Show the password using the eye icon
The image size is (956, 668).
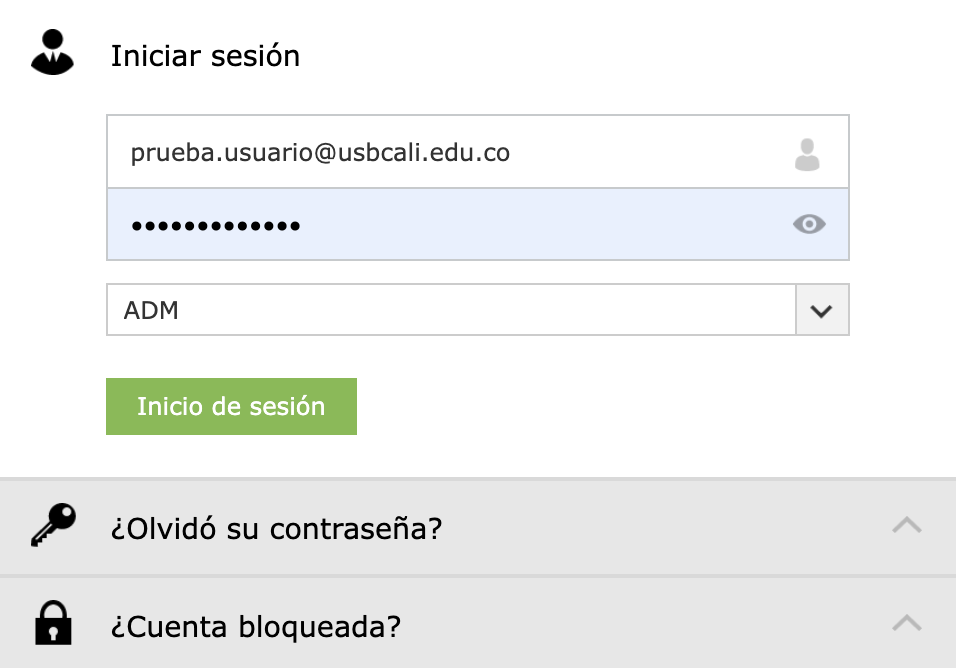pos(809,224)
